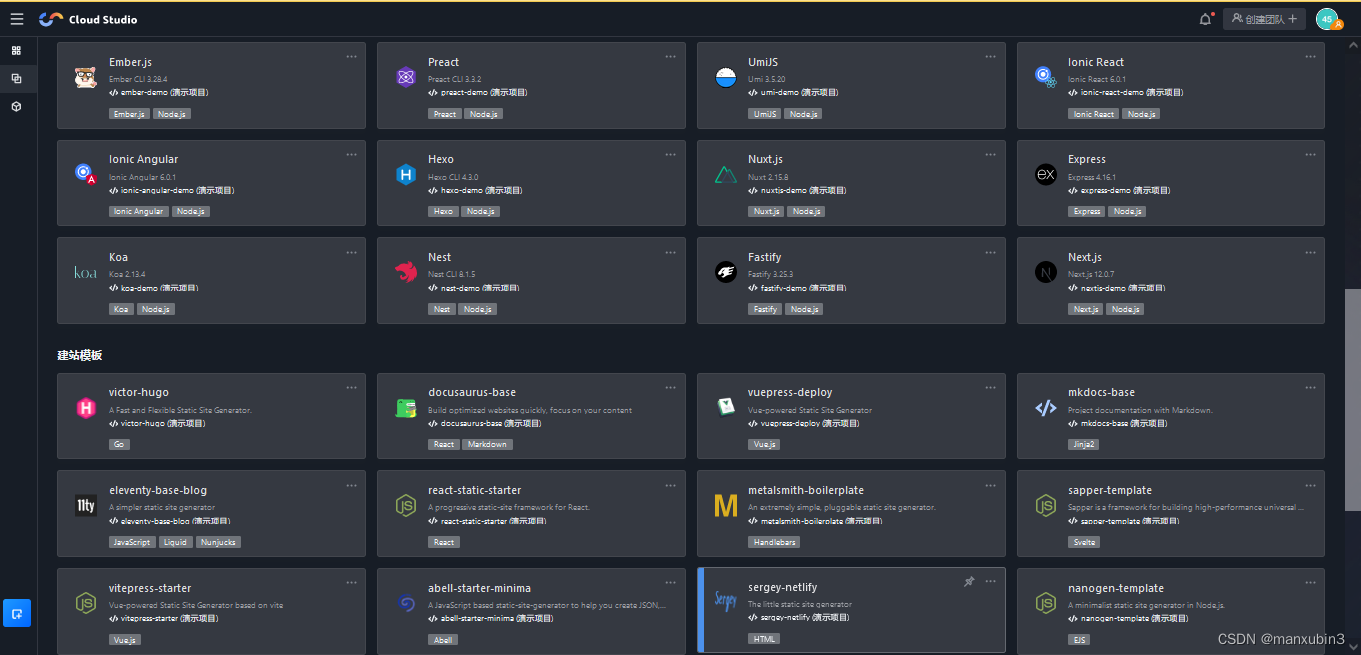Click the Preact purple logo icon
Screen dimensions: 1361x655
pos(405,77)
